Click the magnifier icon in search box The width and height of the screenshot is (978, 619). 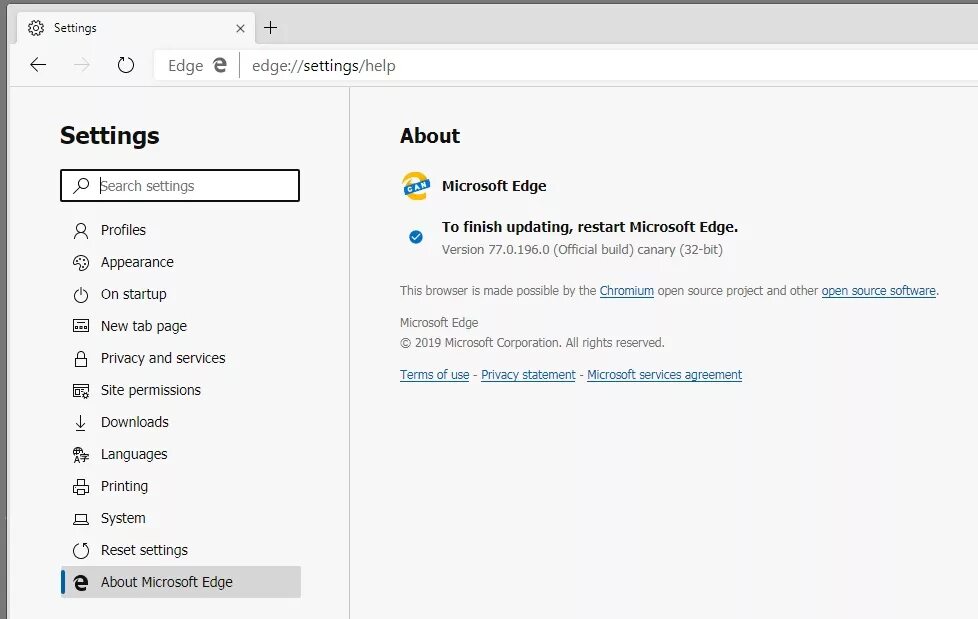[81, 185]
